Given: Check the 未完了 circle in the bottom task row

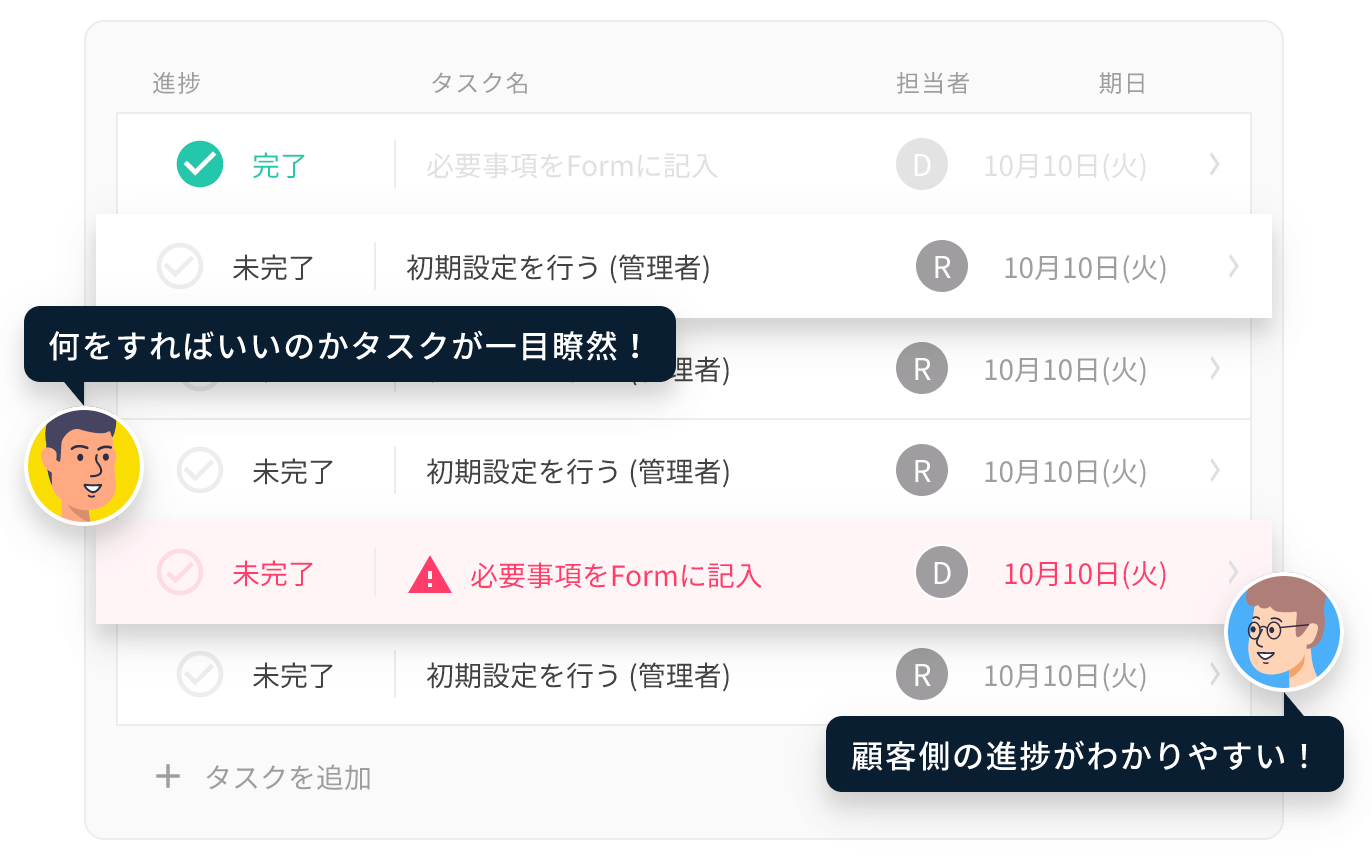Looking at the screenshot, I should pyautogui.click(x=200, y=675).
